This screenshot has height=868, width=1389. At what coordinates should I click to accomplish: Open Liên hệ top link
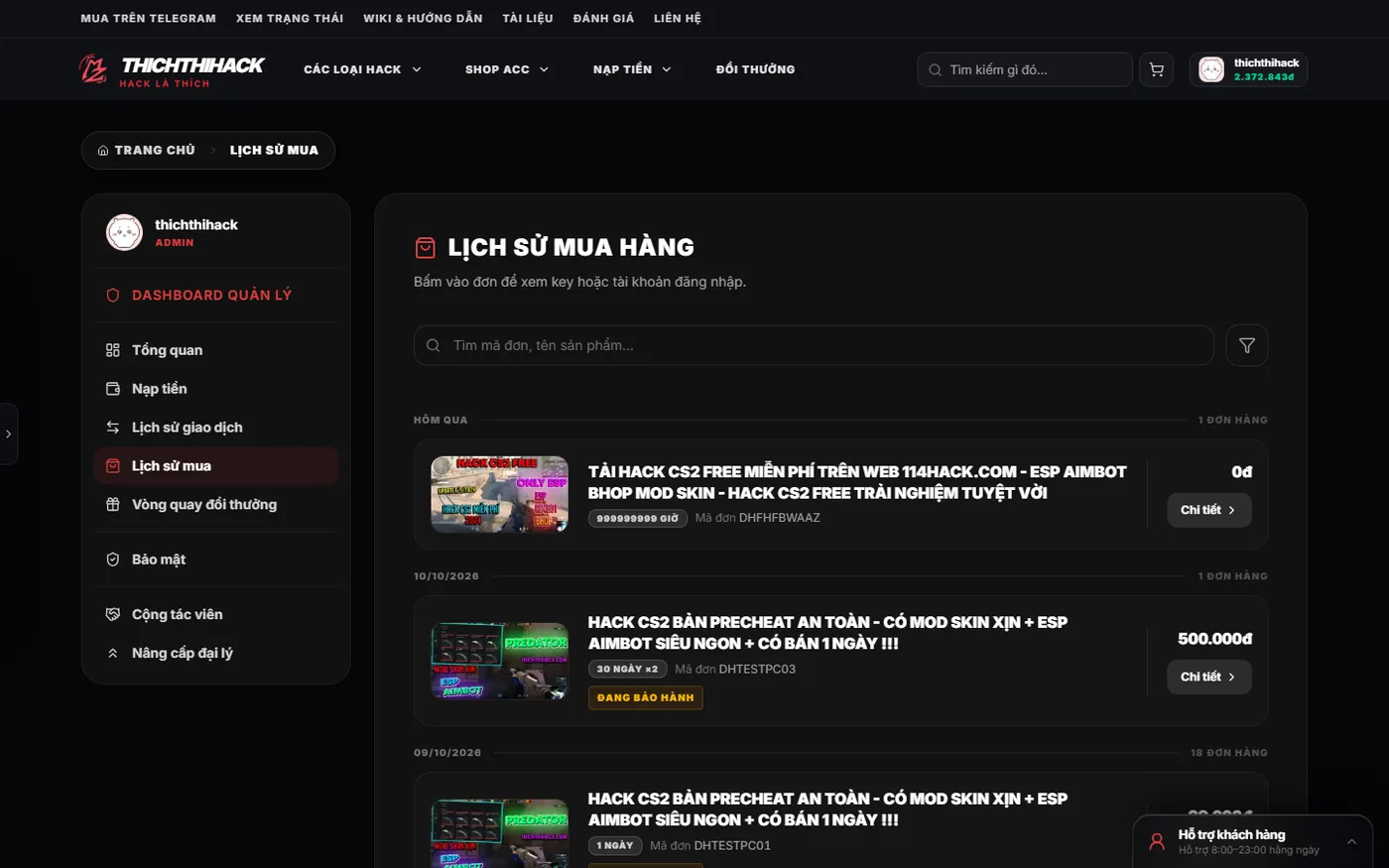(x=678, y=18)
